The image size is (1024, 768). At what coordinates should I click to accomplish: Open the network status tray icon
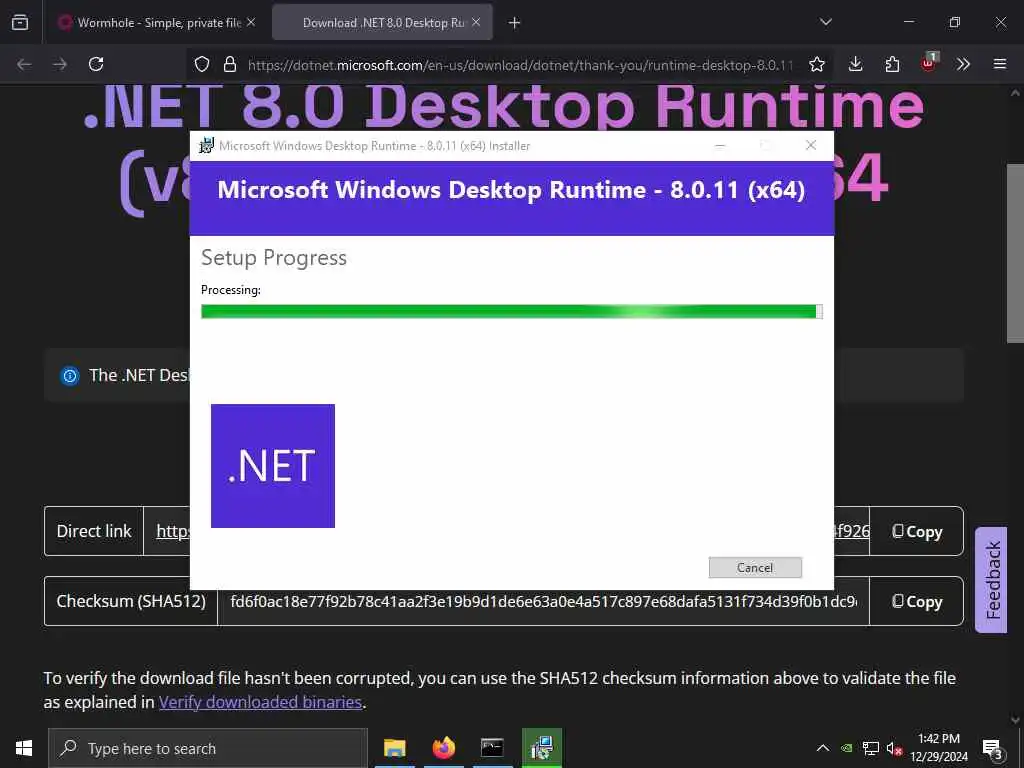coord(871,748)
